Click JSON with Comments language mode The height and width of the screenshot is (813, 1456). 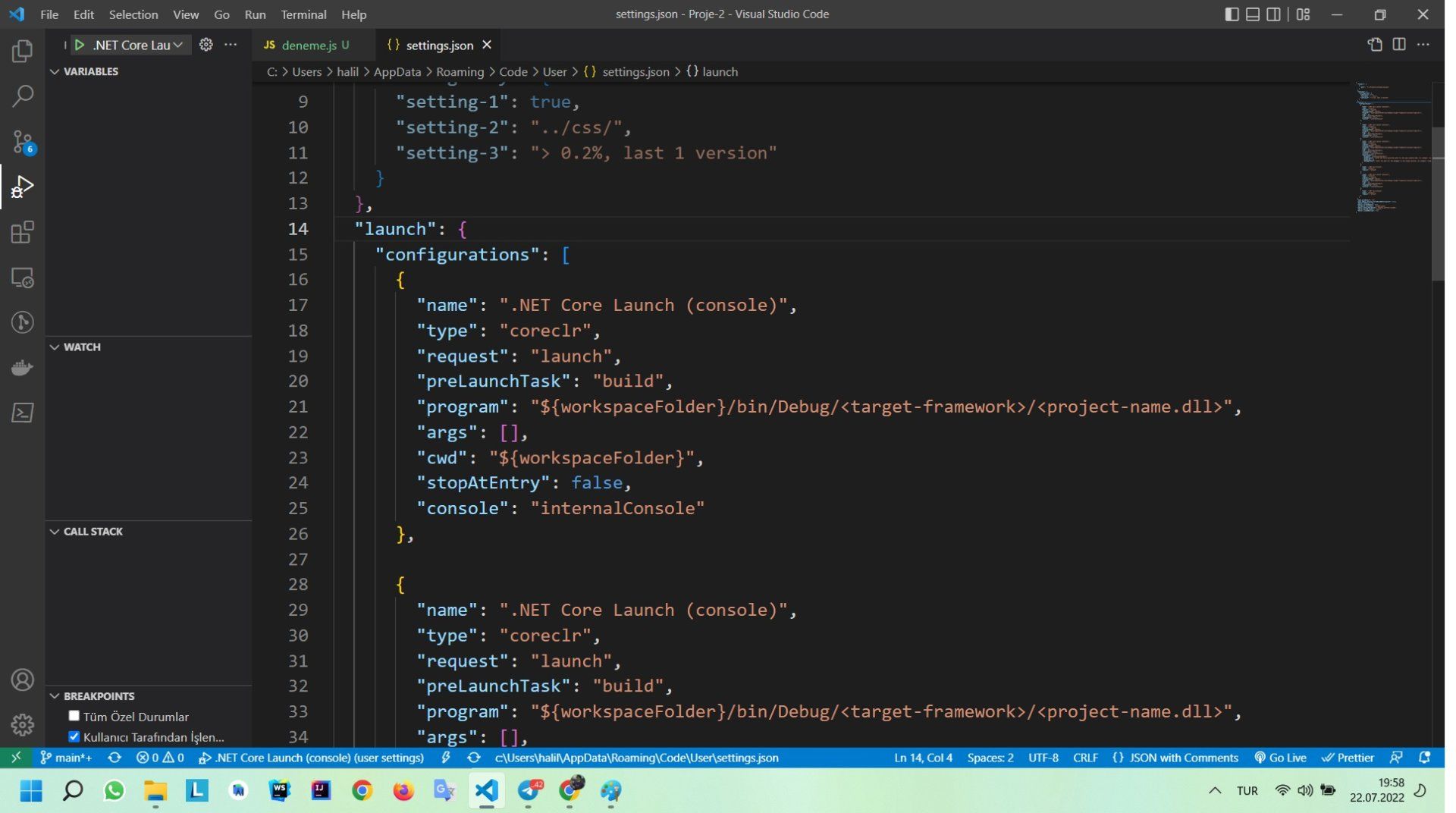(x=1175, y=758)
